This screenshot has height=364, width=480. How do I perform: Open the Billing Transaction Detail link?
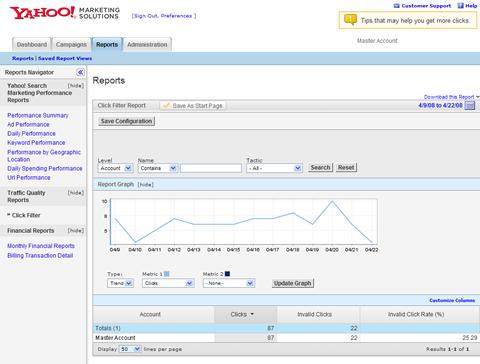(40, 255)
